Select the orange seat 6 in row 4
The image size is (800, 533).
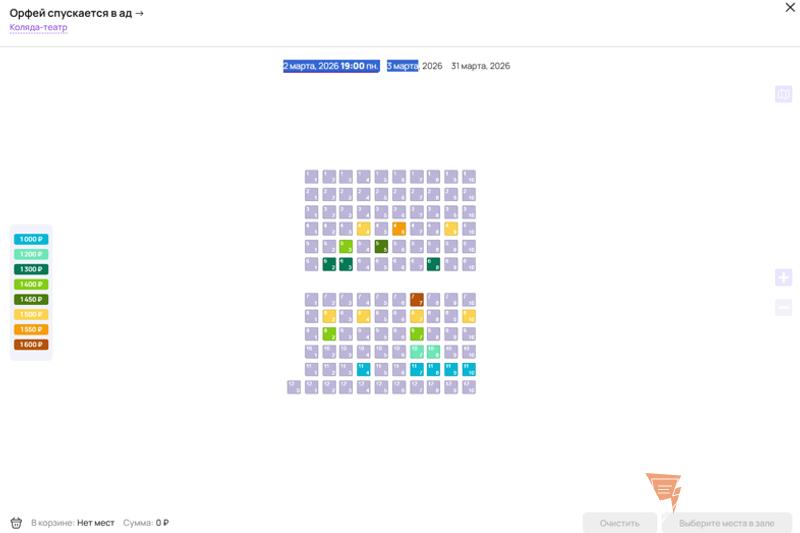[x=399, y=229]
